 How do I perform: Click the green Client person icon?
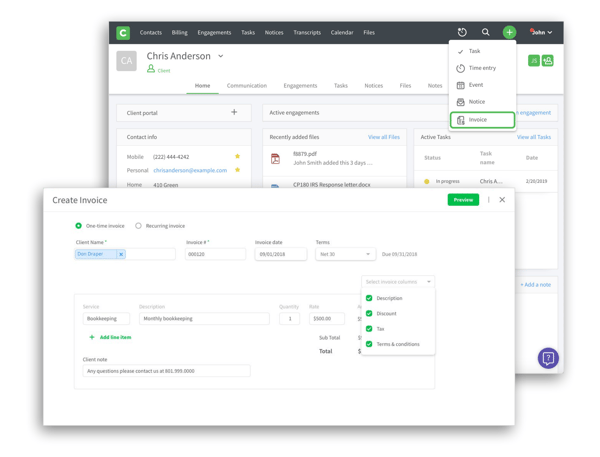click(x=151, y=69)
